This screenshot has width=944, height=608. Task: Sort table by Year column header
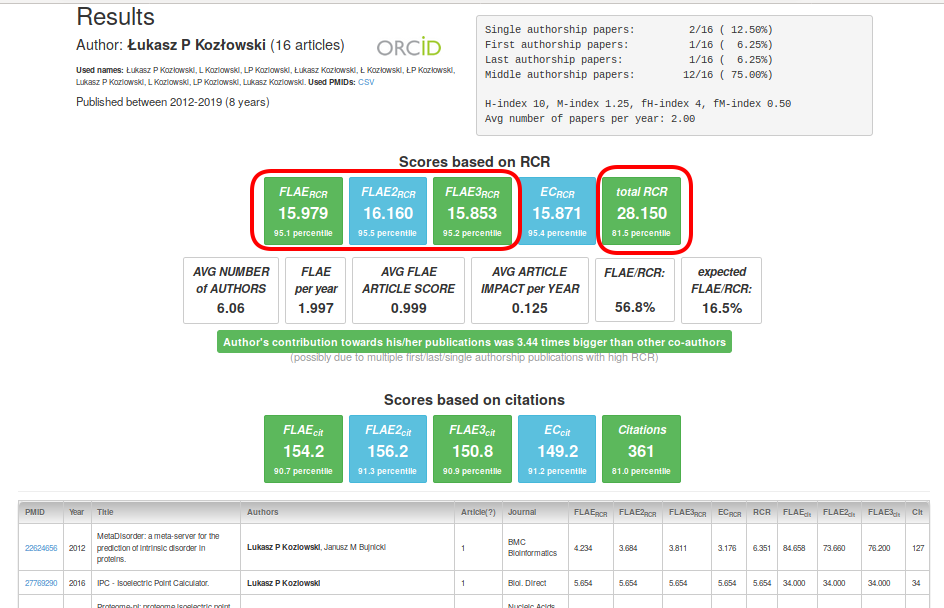[77, 512]
